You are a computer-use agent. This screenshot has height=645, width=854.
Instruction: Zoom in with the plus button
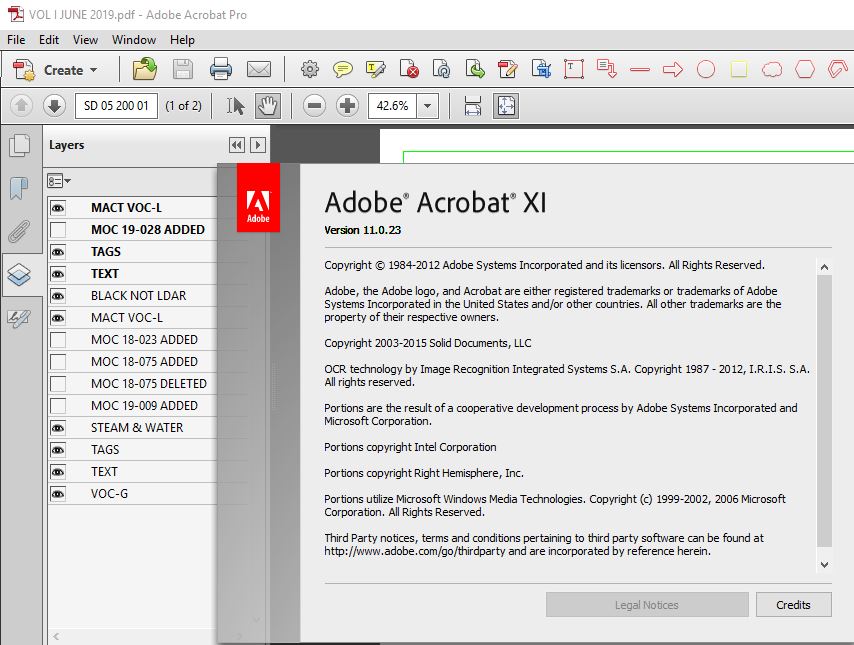(x=347, y=106)
